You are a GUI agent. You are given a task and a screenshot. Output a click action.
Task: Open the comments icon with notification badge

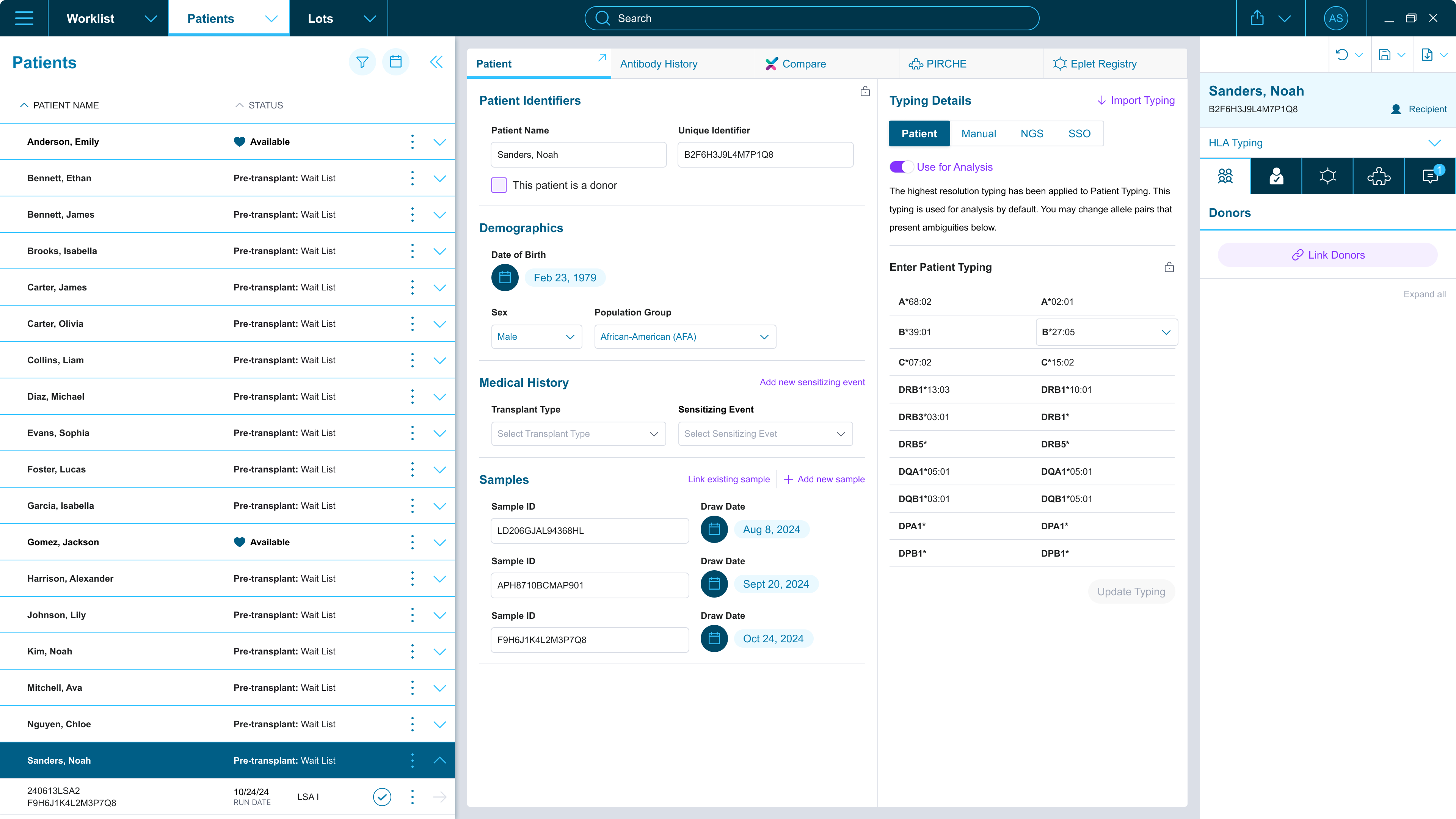point(1429,176)
